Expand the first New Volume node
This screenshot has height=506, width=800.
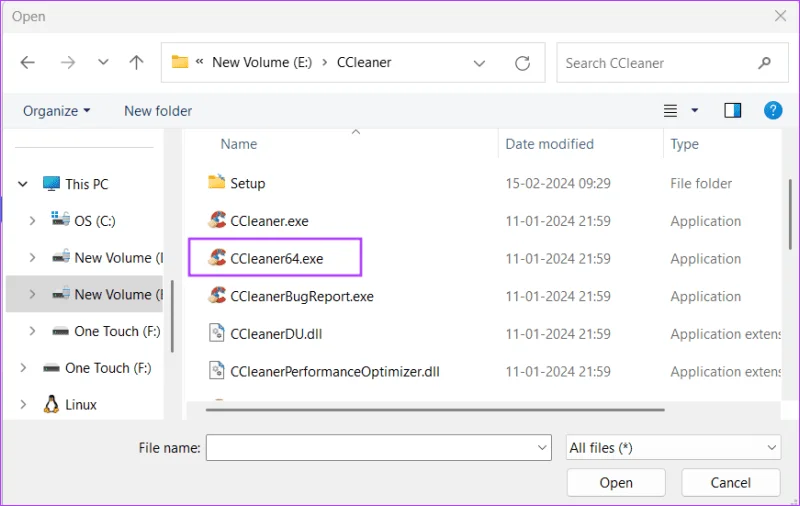click(32, 258)
